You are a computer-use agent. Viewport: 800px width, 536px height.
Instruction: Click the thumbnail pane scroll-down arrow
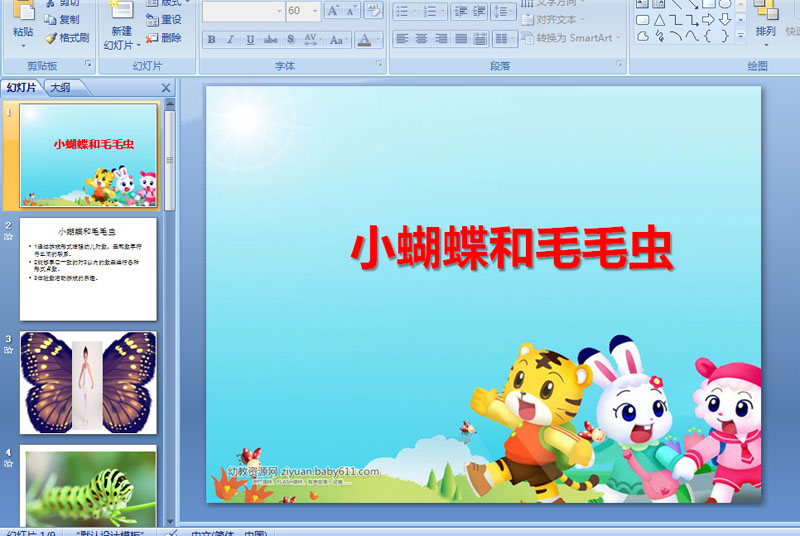tap(170, 522)
